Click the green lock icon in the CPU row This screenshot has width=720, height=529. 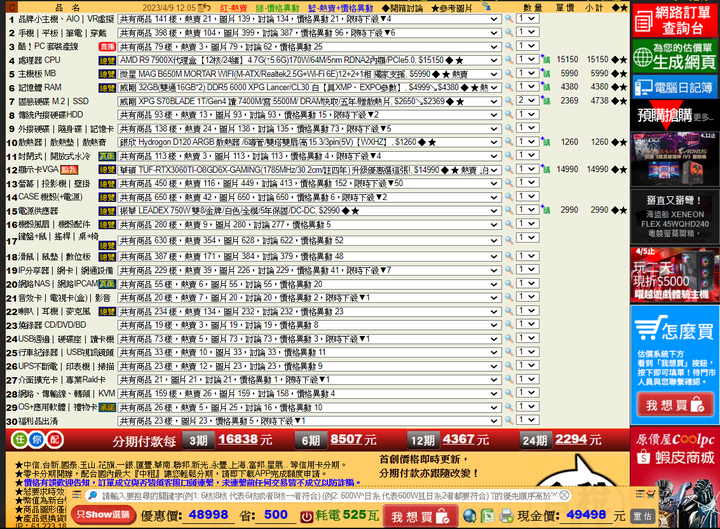pyautogui.click(x=546, y=60)
